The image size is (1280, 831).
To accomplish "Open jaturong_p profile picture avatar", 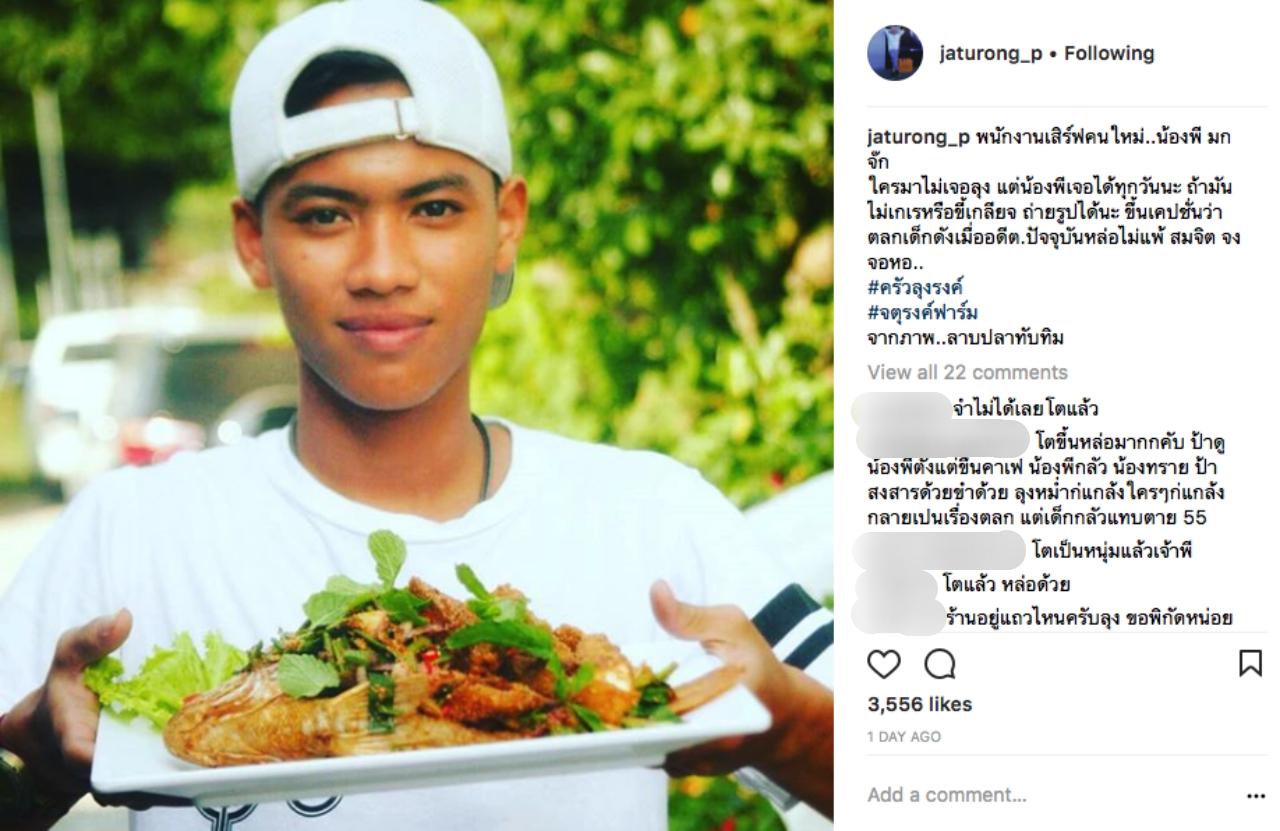I will (895, 53).
